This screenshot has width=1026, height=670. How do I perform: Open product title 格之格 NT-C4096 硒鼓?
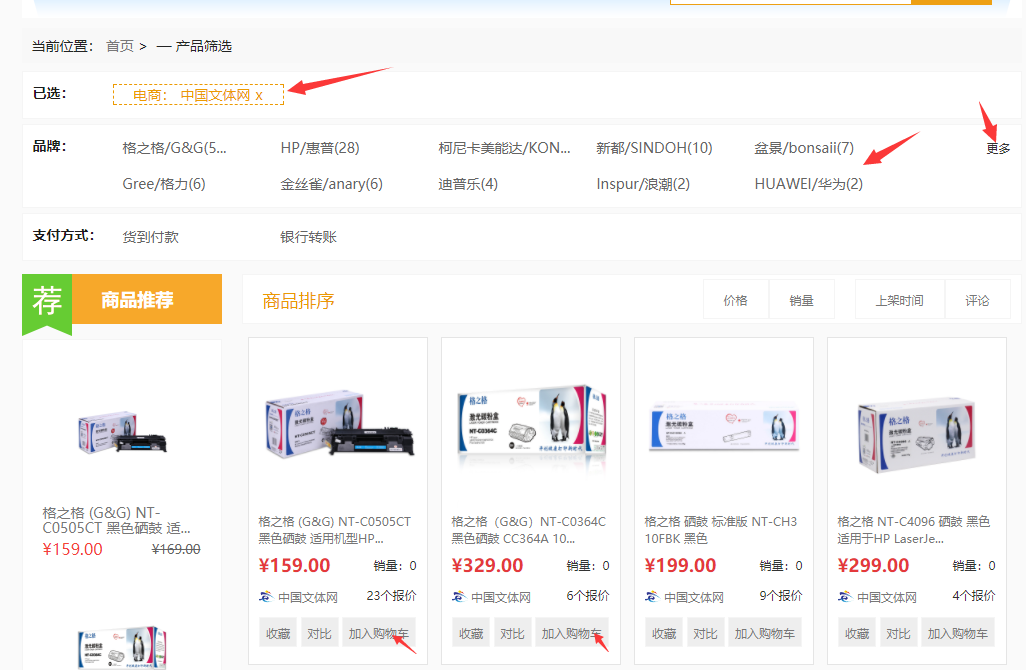point(913,530)
